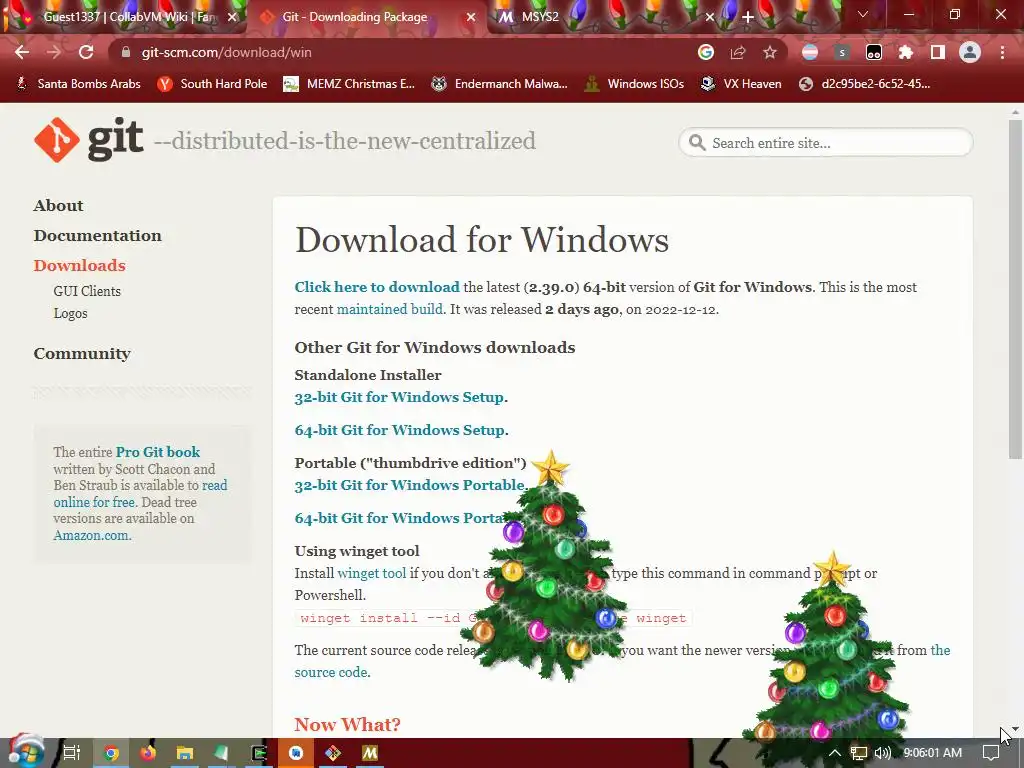Reload the git-scm download page
This screenshot has height=768, width=1024.
(x=86, y=52)
